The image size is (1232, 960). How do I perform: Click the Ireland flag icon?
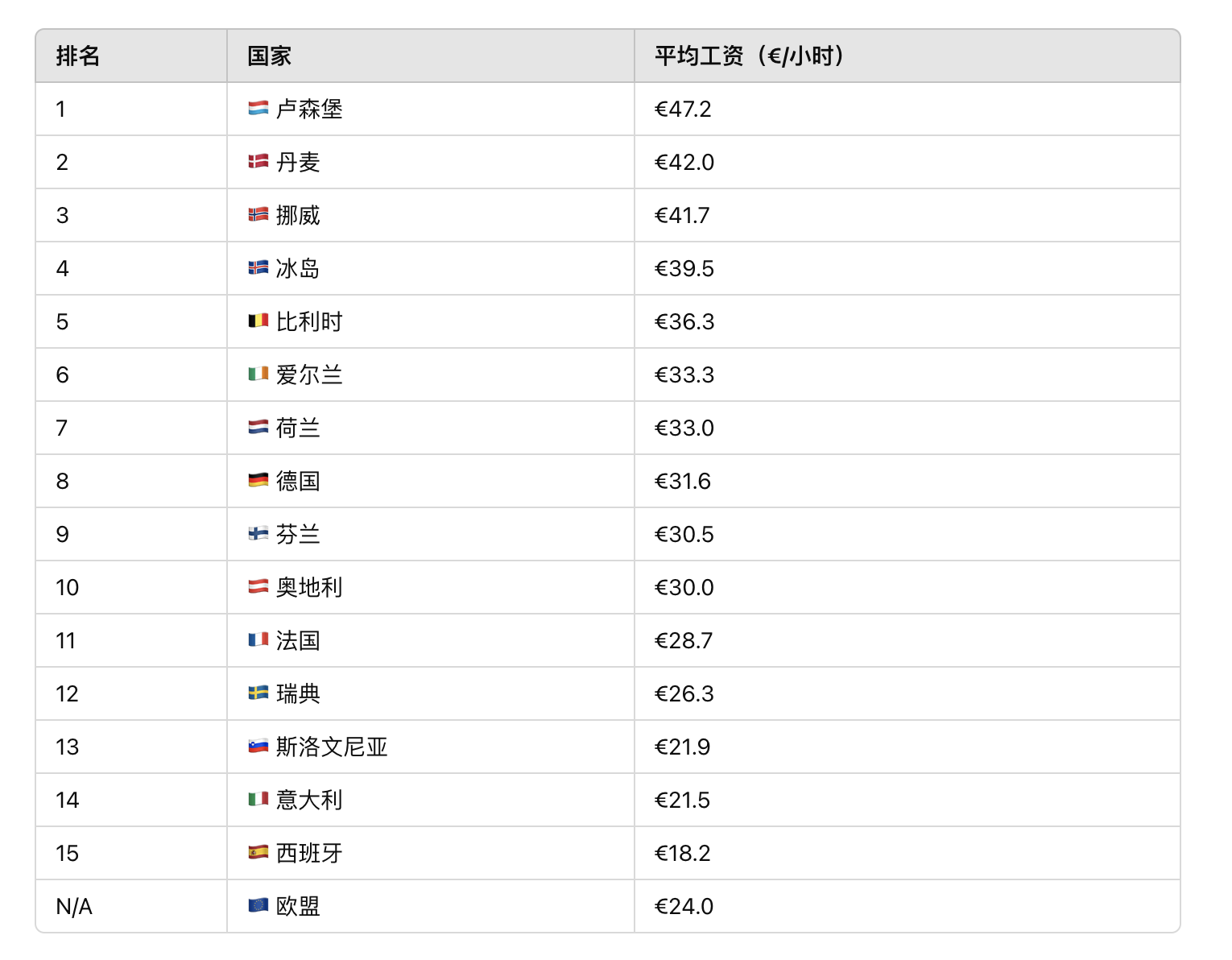tap(258, 374)
